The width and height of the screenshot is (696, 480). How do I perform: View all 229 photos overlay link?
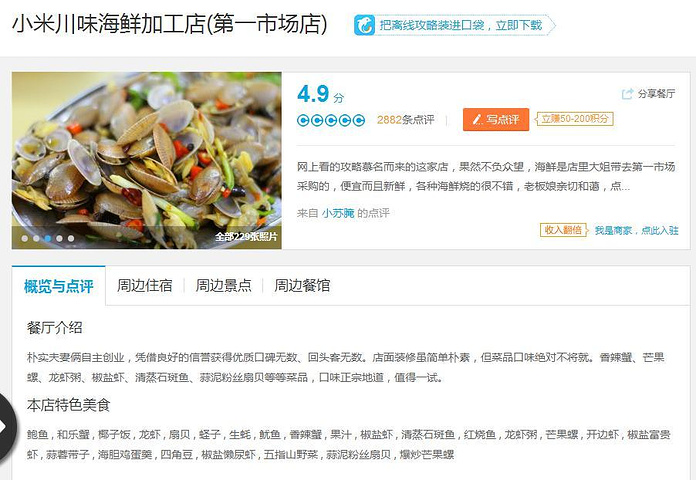[x=246, y=237]
